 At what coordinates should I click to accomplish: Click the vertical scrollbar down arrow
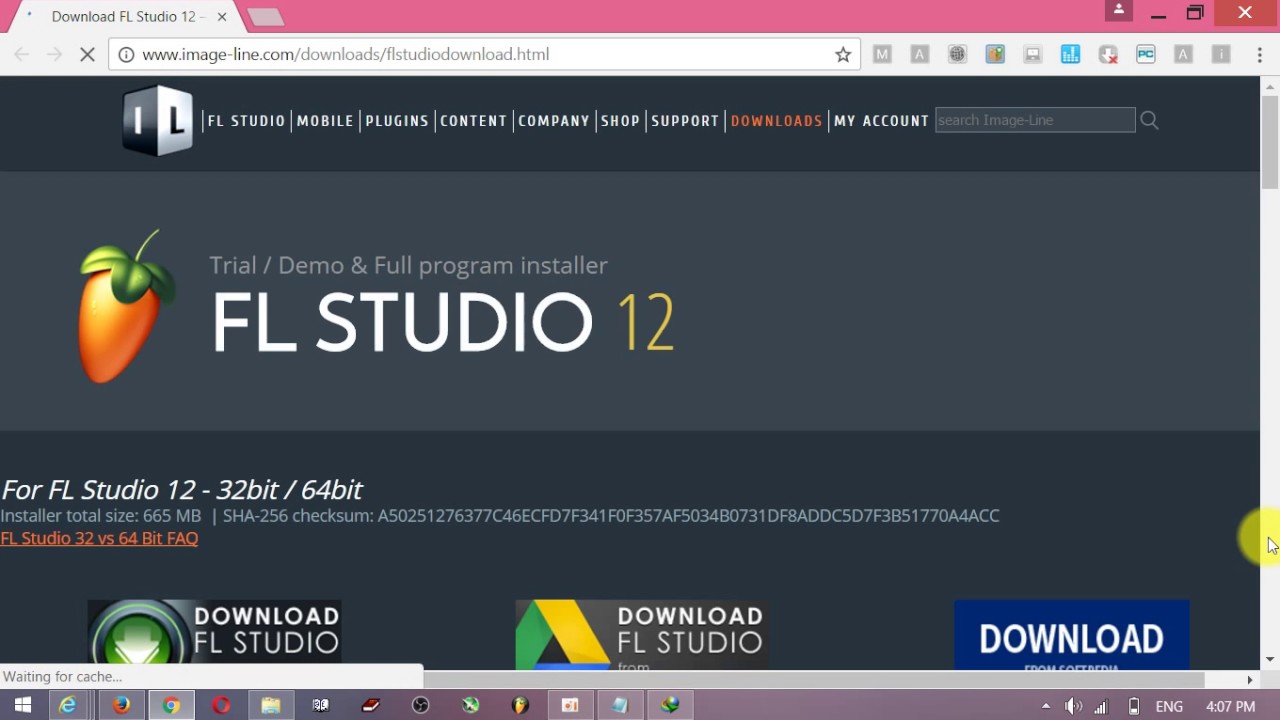click(x=1269, y=659)
